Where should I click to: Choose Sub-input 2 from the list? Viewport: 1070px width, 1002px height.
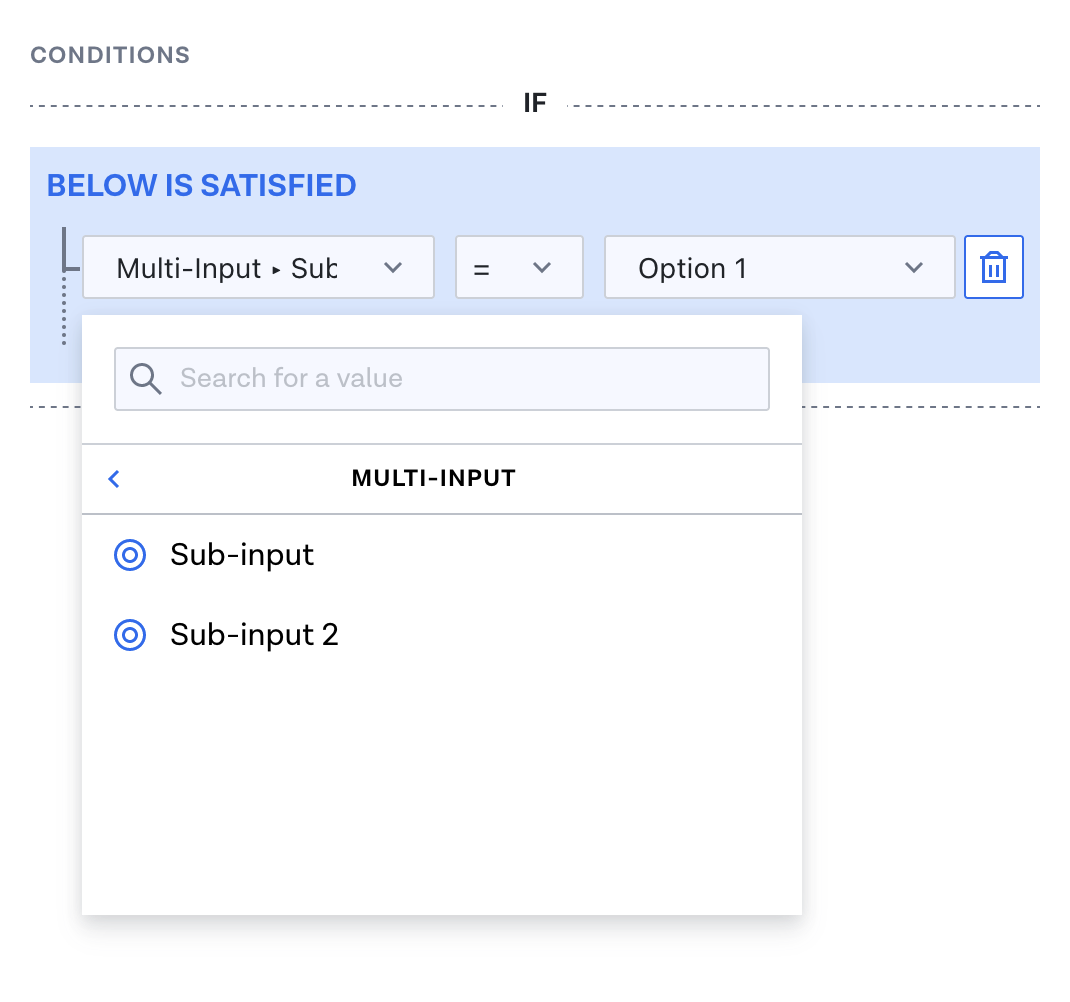pyautogui.click(x=254, y=635)
